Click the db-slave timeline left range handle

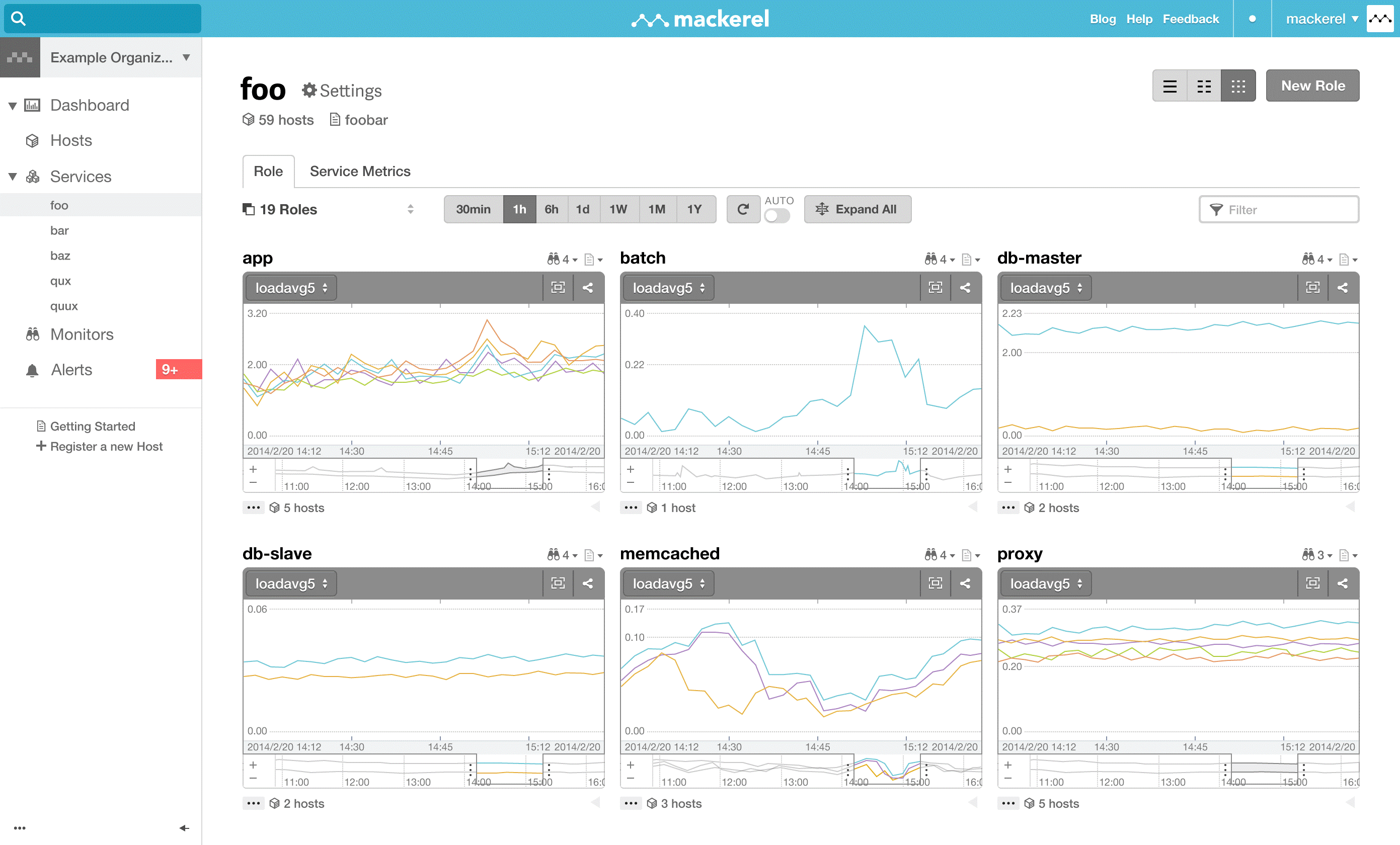tap(471, 770)
